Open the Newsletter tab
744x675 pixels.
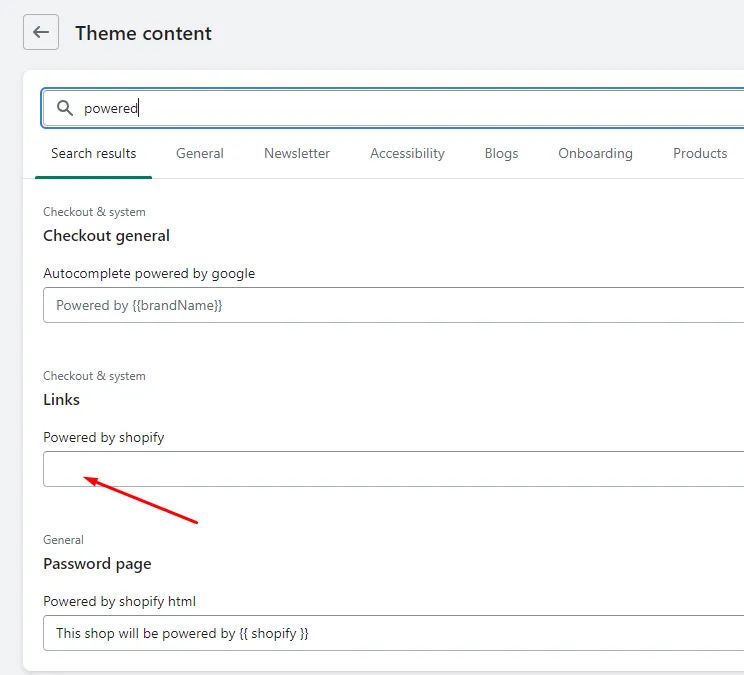tap(297, 153)
